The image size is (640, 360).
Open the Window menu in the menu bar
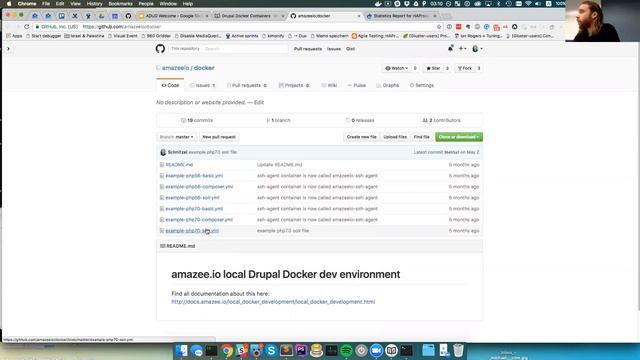168,4
